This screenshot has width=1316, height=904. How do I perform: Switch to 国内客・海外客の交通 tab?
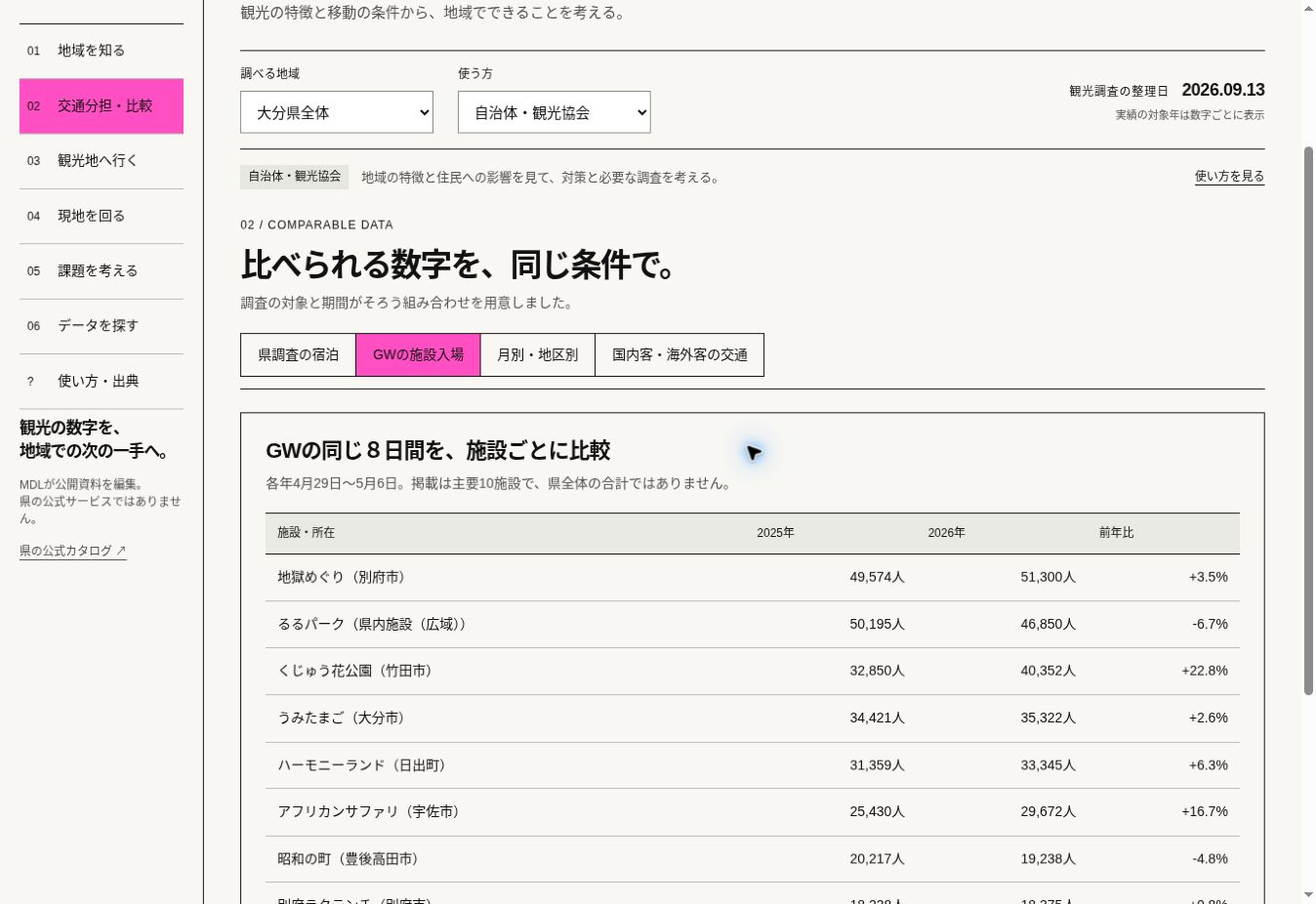(679, 354)
